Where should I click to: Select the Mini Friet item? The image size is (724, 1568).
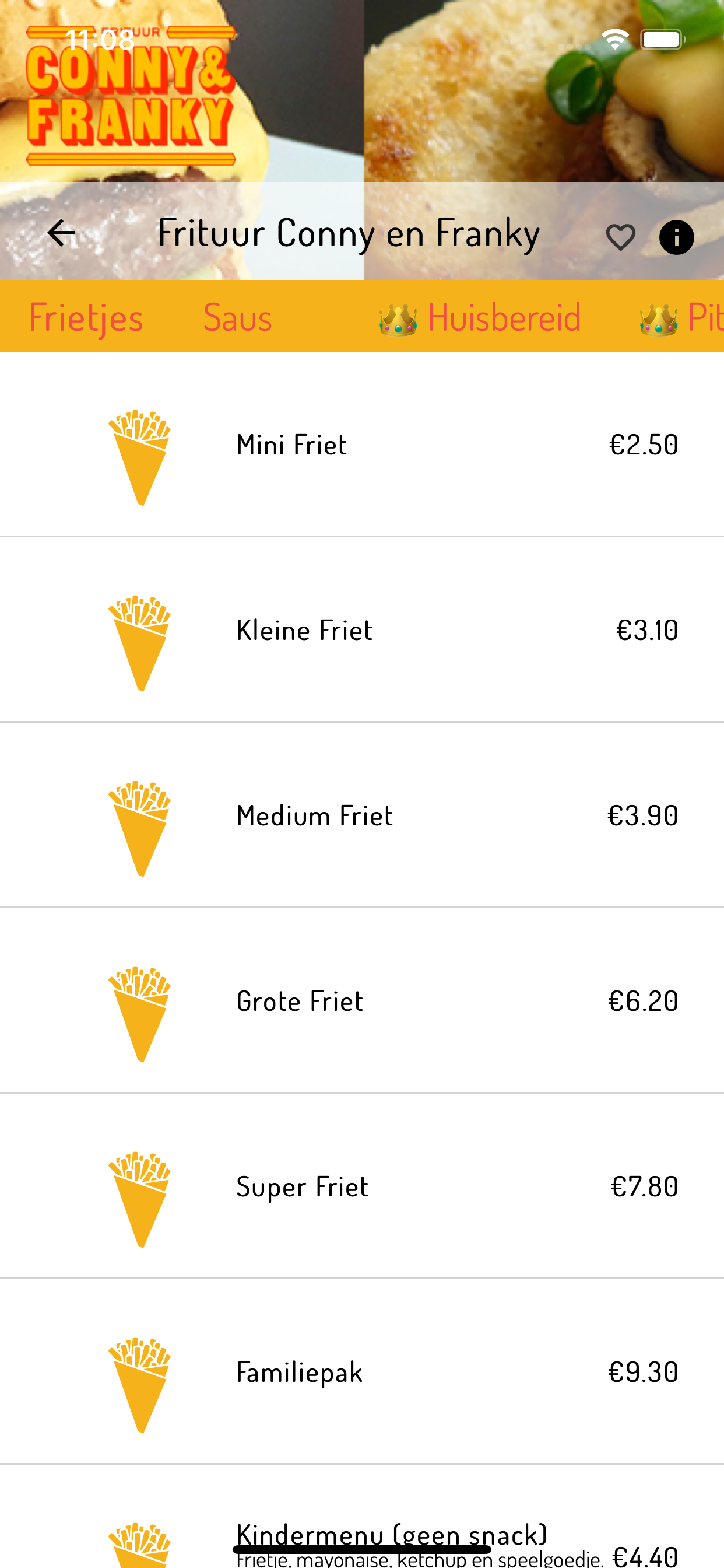pyautogui.click(x=362, y=444)
